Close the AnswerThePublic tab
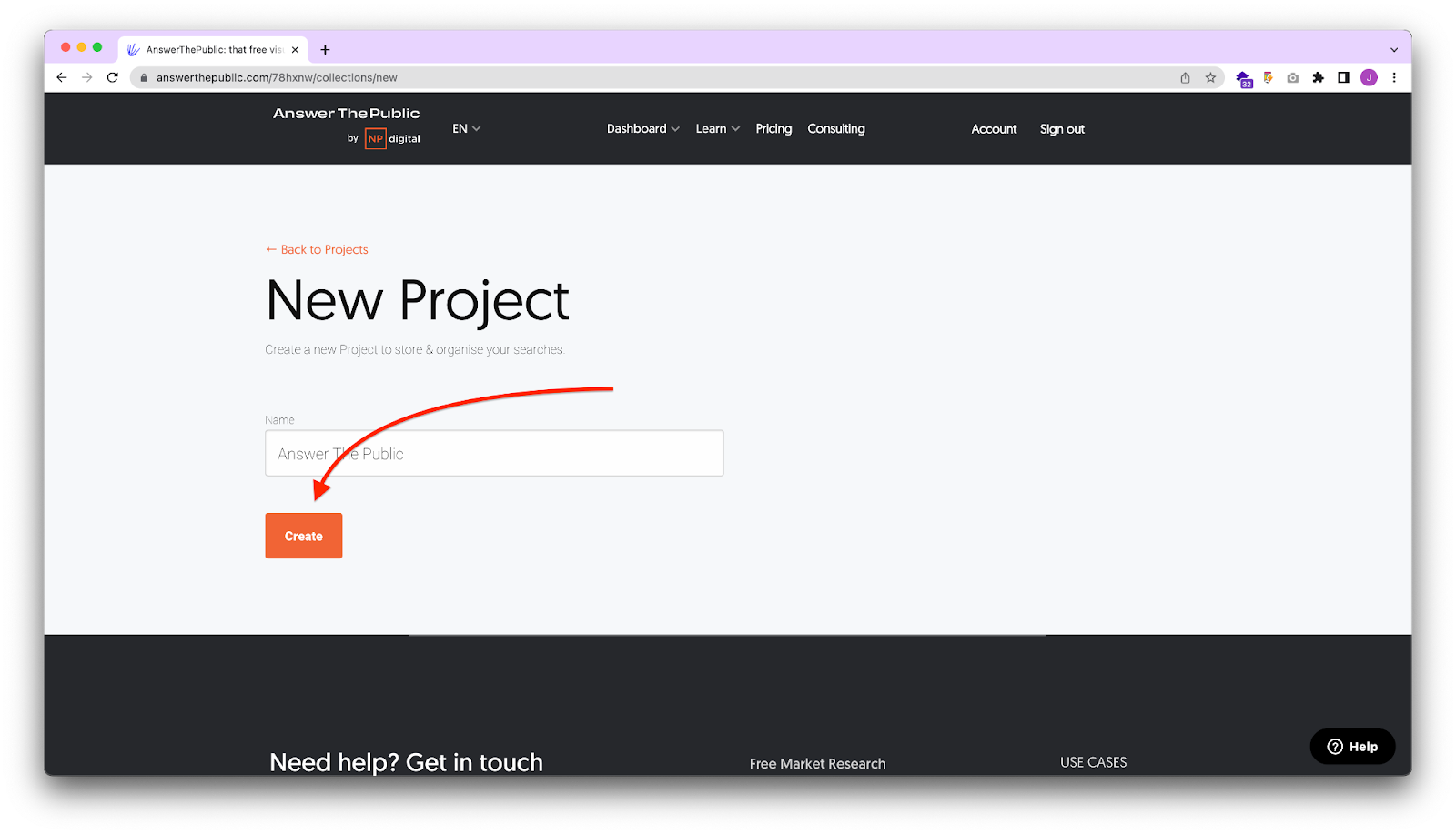 295,50
